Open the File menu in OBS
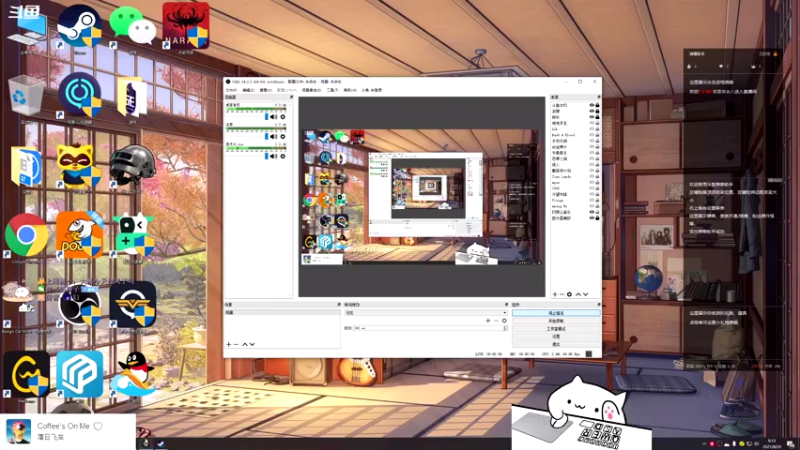This screenshot has height=450, width=800. pyautogui.click(x=232, y=90)
